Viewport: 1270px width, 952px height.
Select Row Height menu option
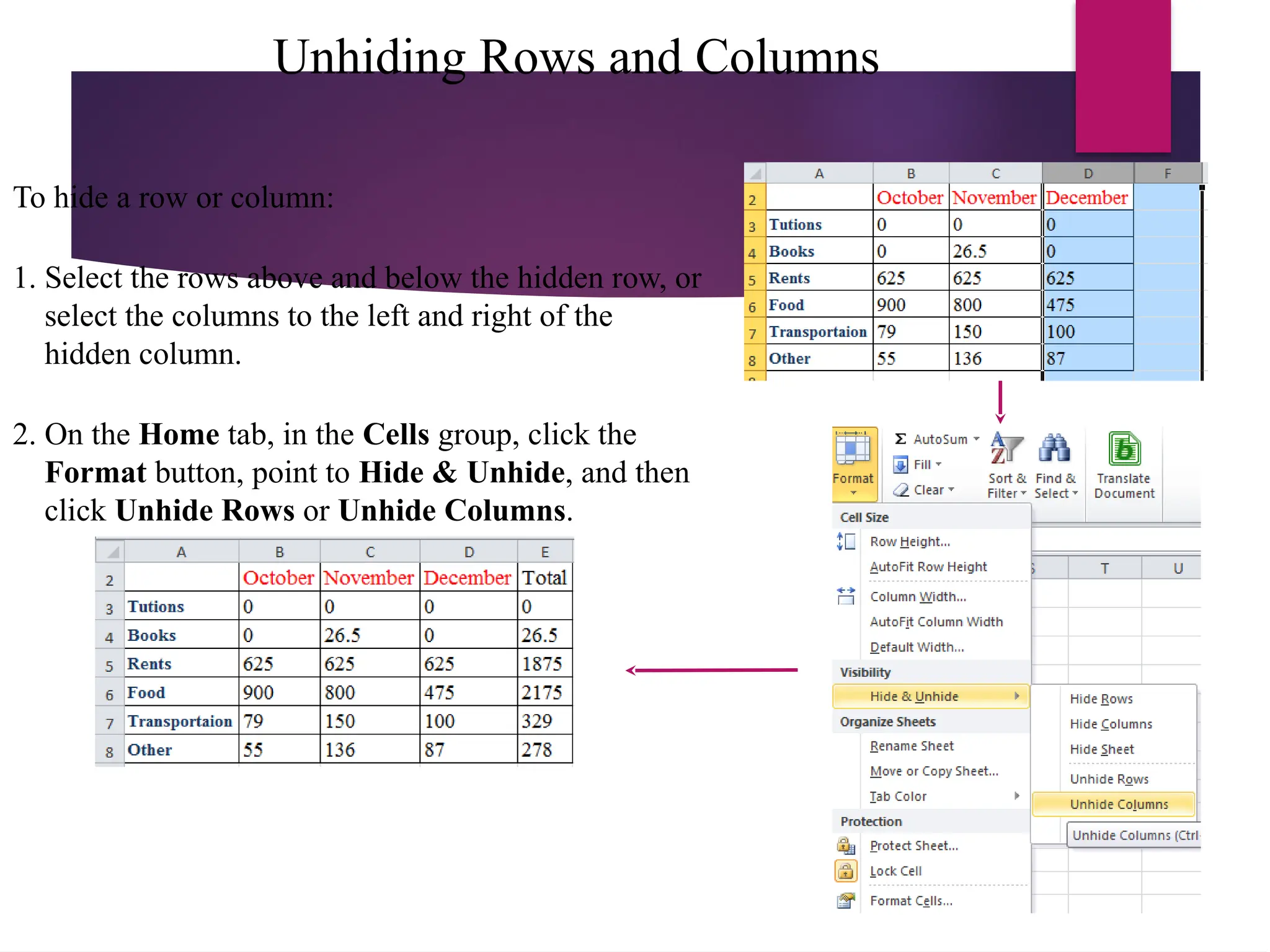(910, 541)
